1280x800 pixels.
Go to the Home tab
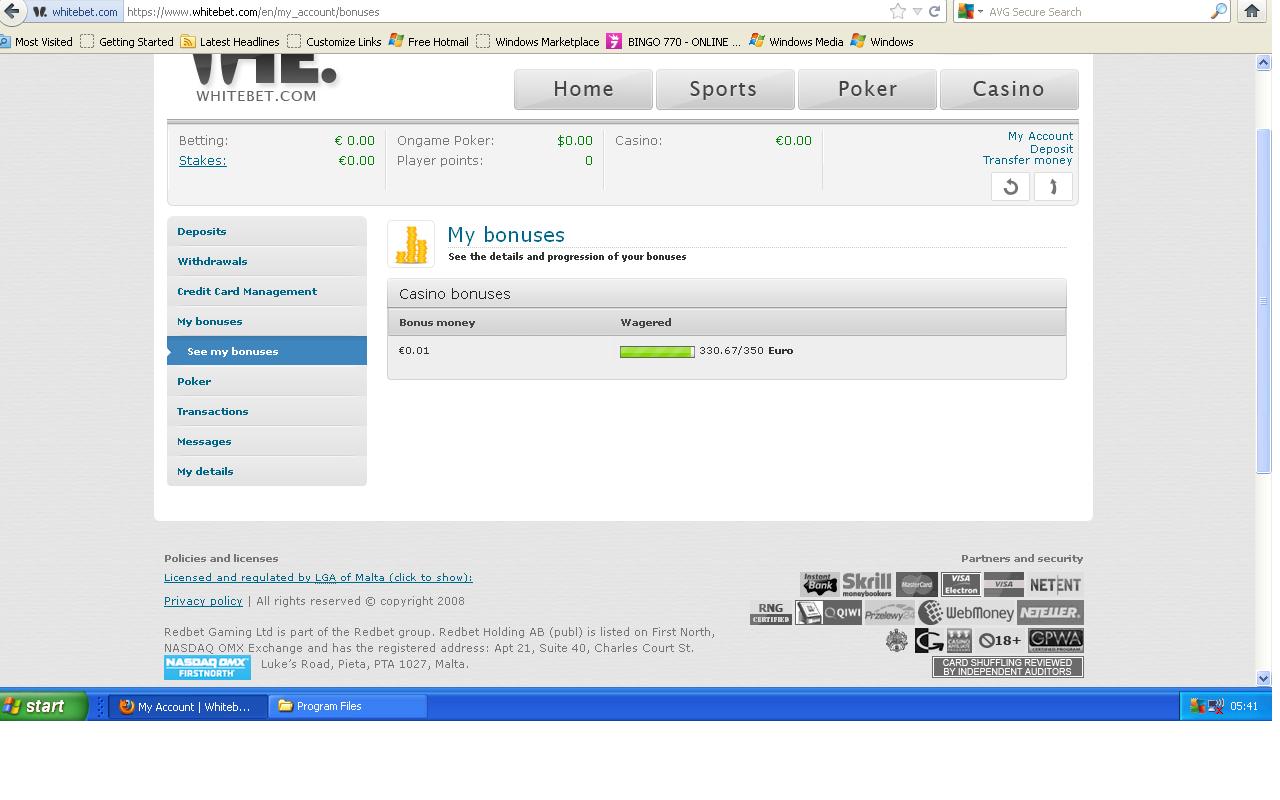583,89
